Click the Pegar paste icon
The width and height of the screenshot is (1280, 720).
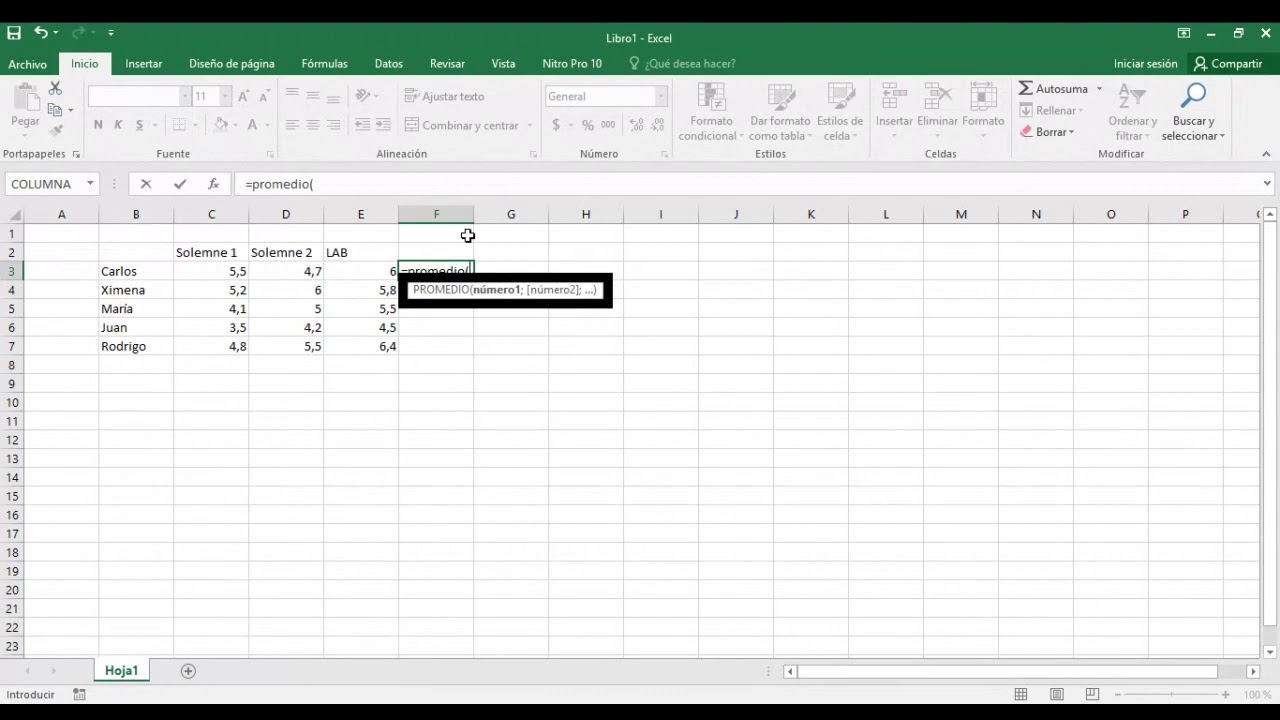pyautogui.click(x=25, y=98)
